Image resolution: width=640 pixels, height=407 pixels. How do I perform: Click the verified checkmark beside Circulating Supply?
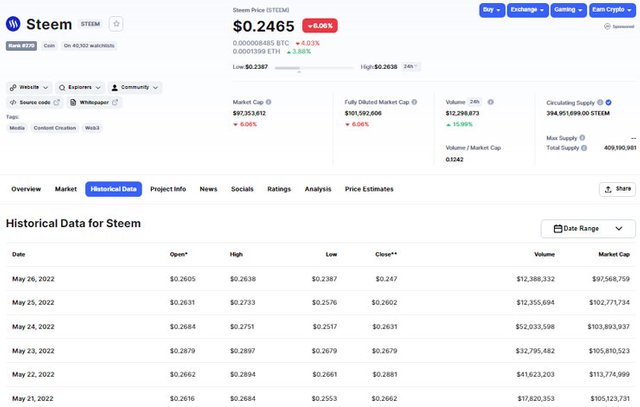point(609,102)
